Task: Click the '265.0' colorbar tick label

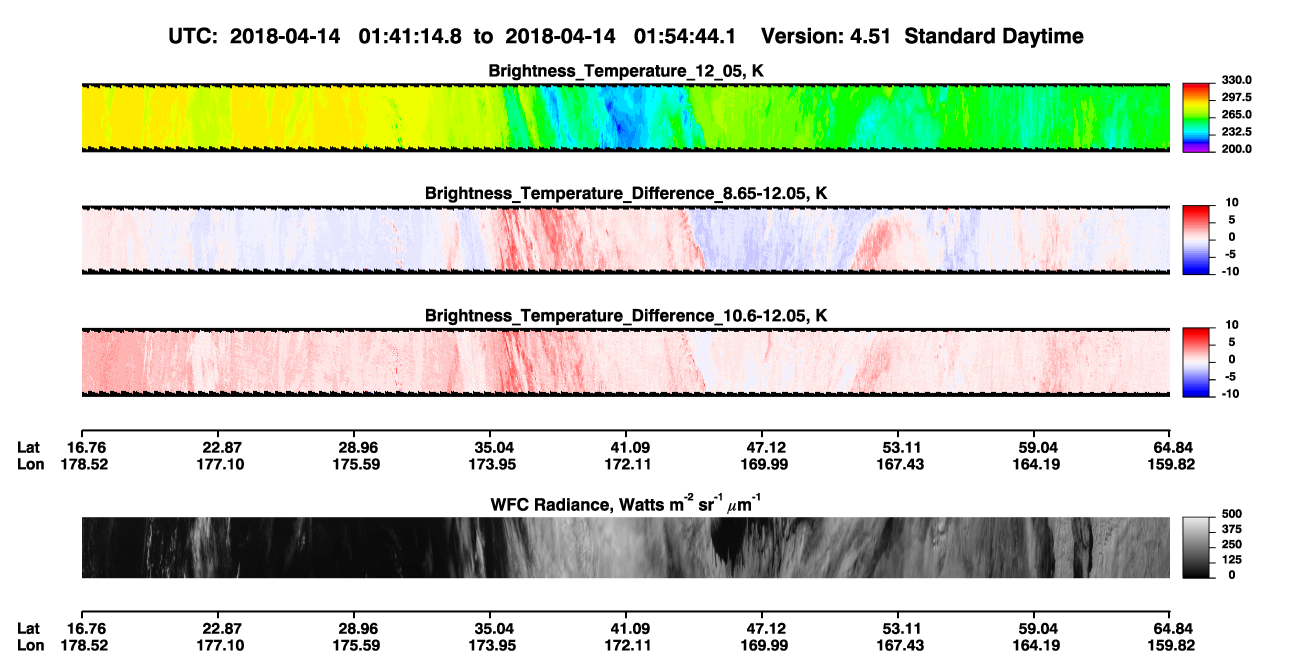Action: point(1238,114)
